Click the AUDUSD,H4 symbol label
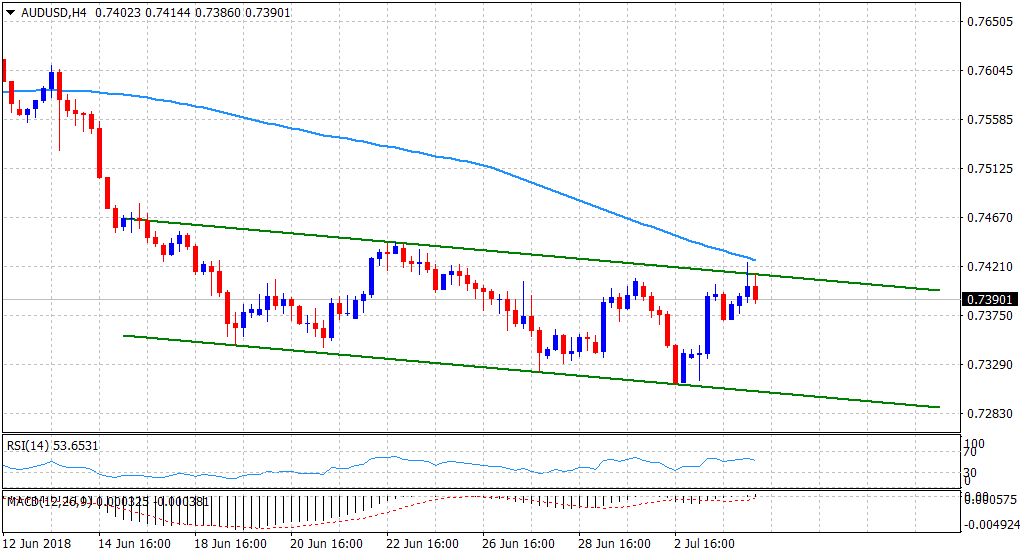 click(x=50, y=13)
